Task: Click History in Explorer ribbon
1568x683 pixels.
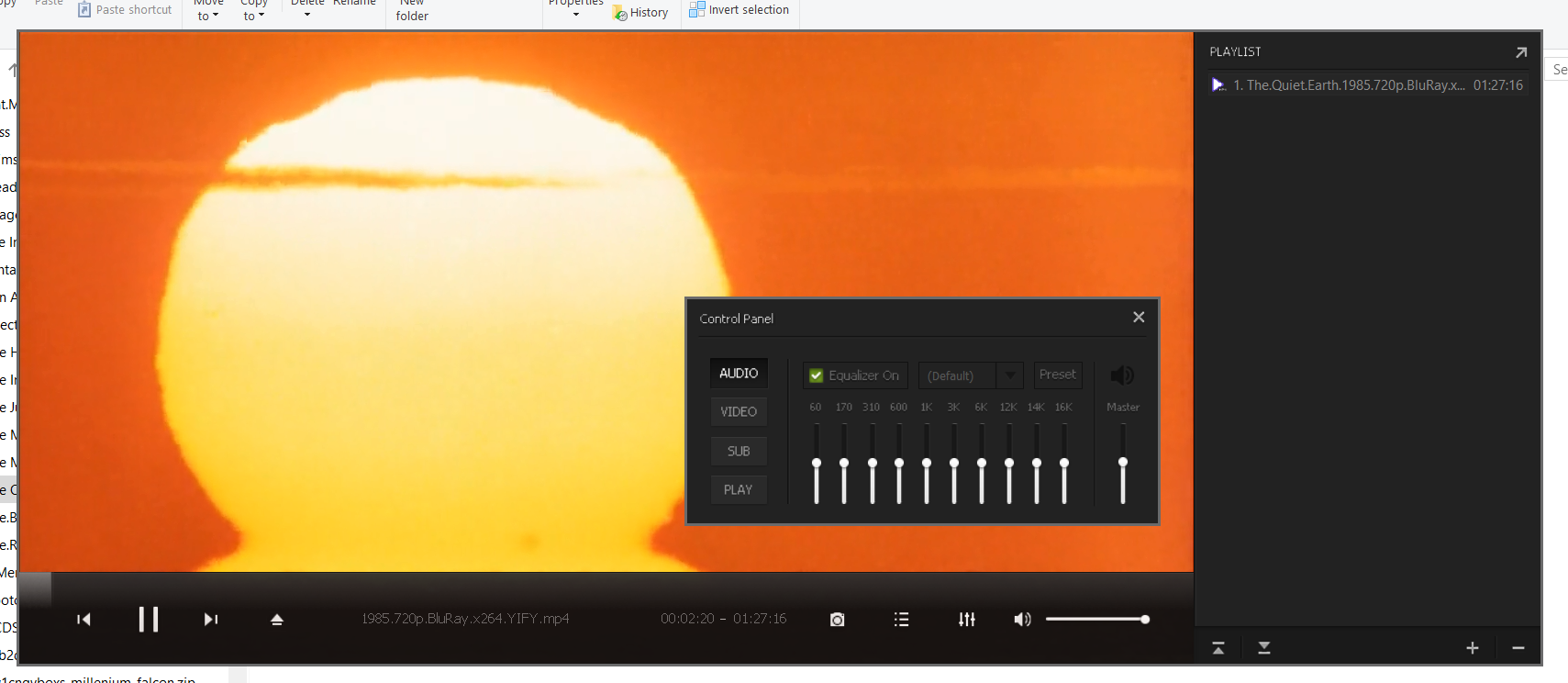Action: click(x=640, y=12)
